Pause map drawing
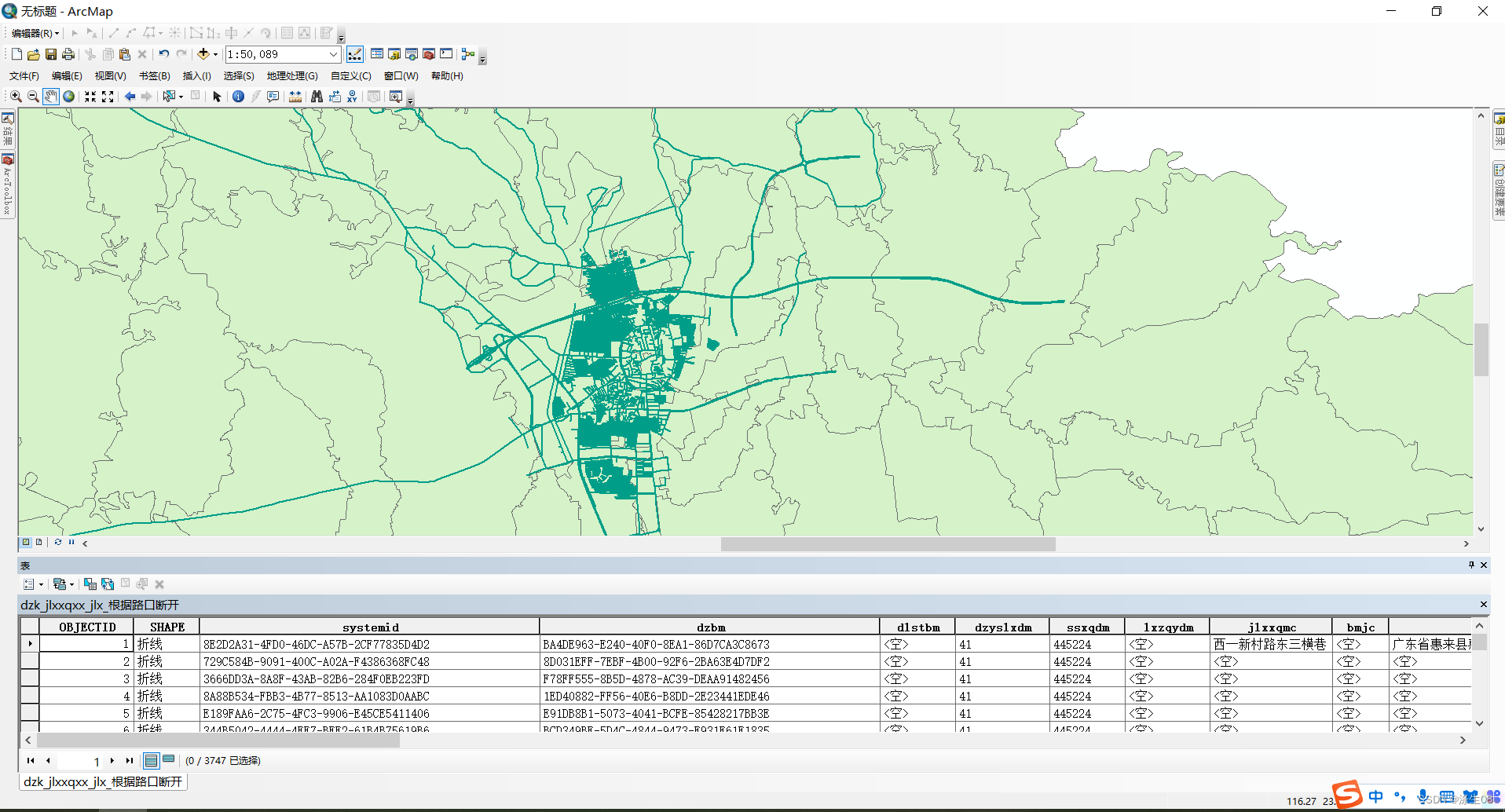Screen dimensions: 1505x812 (x=71, y=542)
